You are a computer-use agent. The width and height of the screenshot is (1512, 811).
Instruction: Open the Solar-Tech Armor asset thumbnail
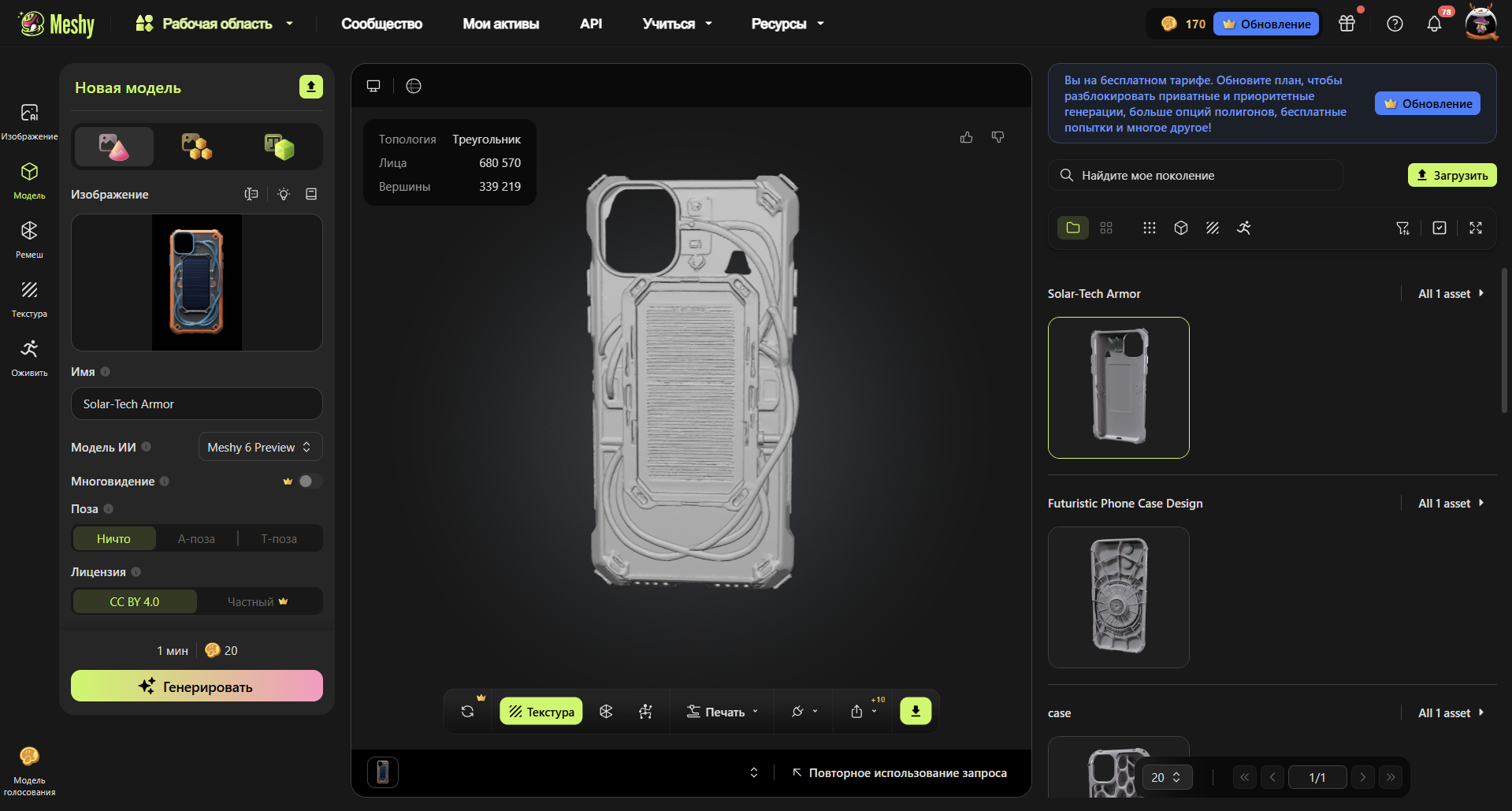coord(1119,388)
